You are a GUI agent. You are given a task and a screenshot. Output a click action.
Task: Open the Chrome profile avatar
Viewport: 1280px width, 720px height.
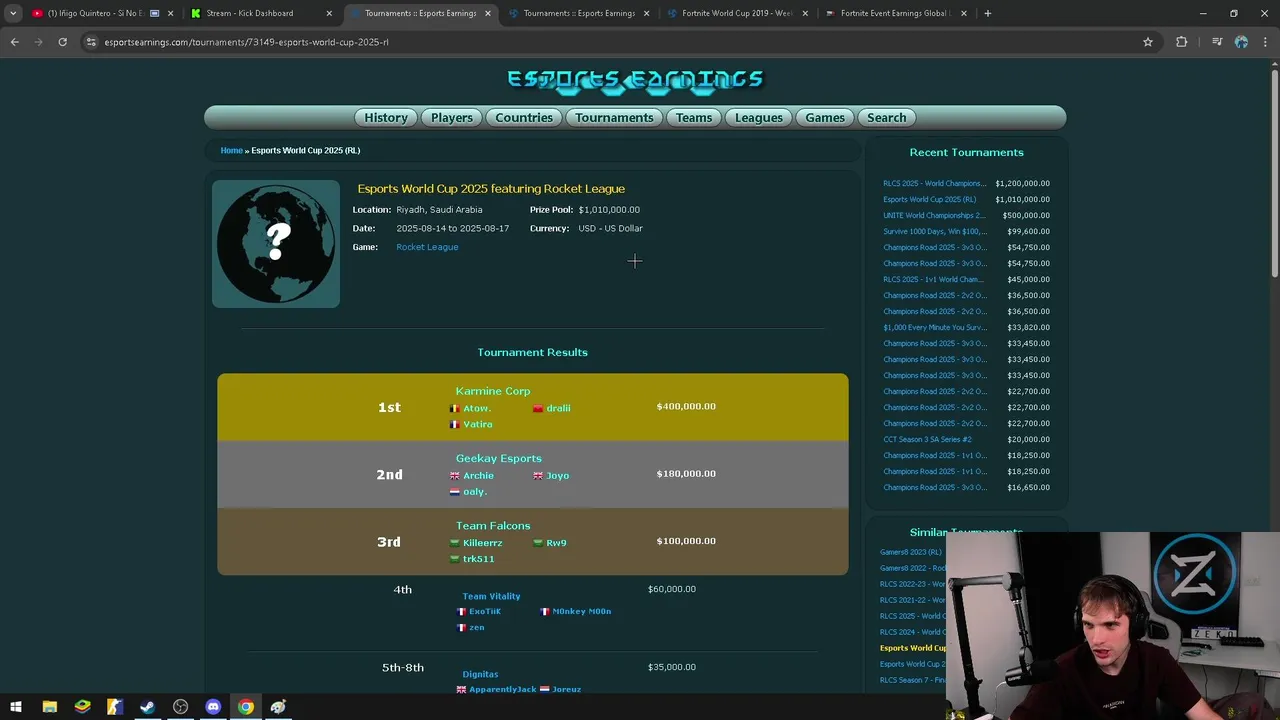coord(1241,42)
